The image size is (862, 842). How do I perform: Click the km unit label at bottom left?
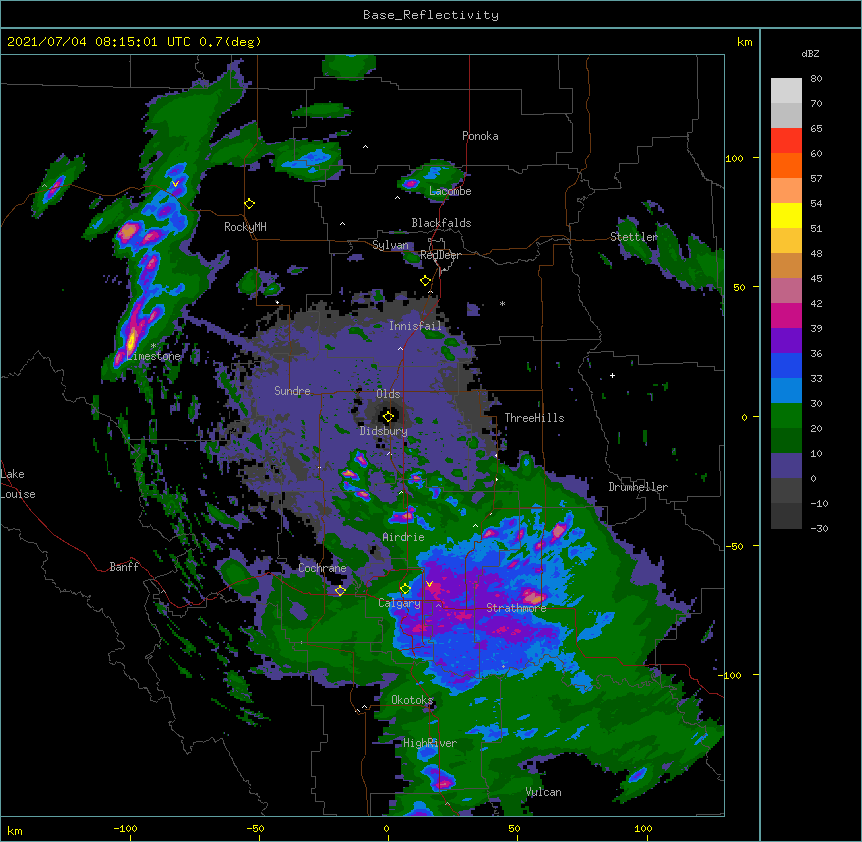[15, 830]
